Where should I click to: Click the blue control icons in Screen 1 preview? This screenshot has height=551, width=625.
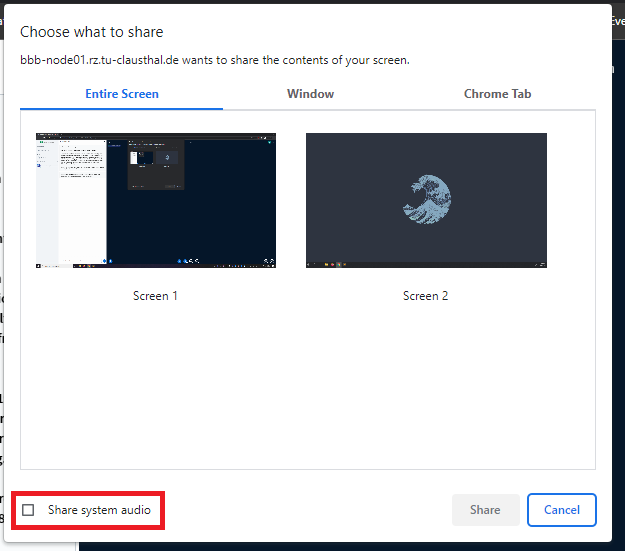(187, 260)
